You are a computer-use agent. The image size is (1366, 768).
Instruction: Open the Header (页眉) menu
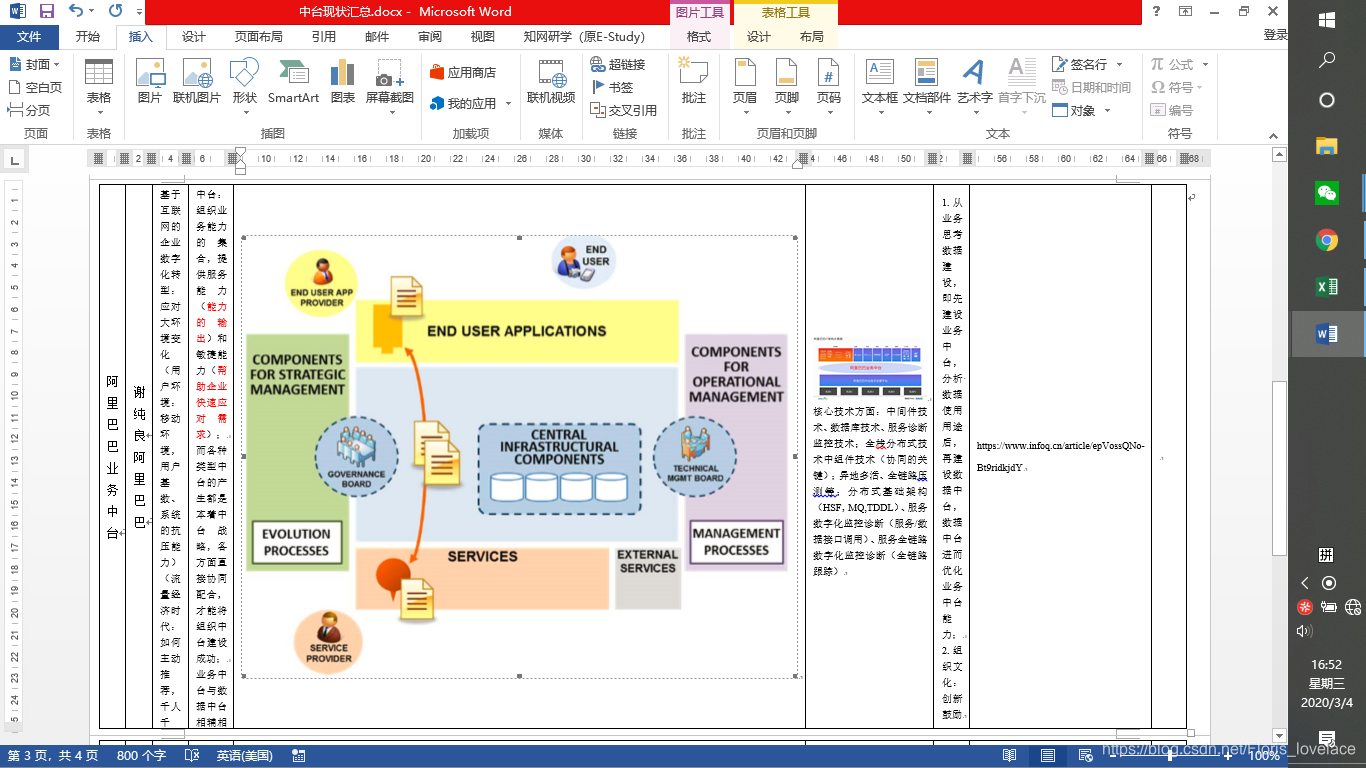pos(745,86)
